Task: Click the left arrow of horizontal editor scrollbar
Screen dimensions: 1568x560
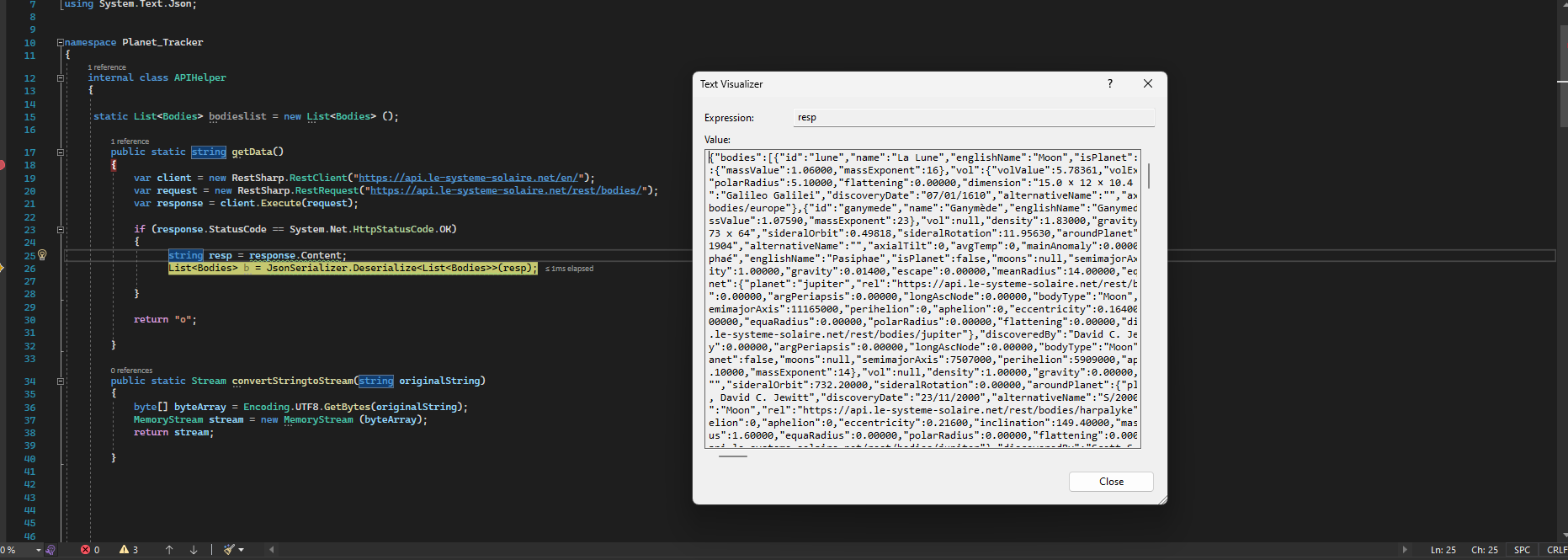Action: pyautogui.click(x=271, y=550)
